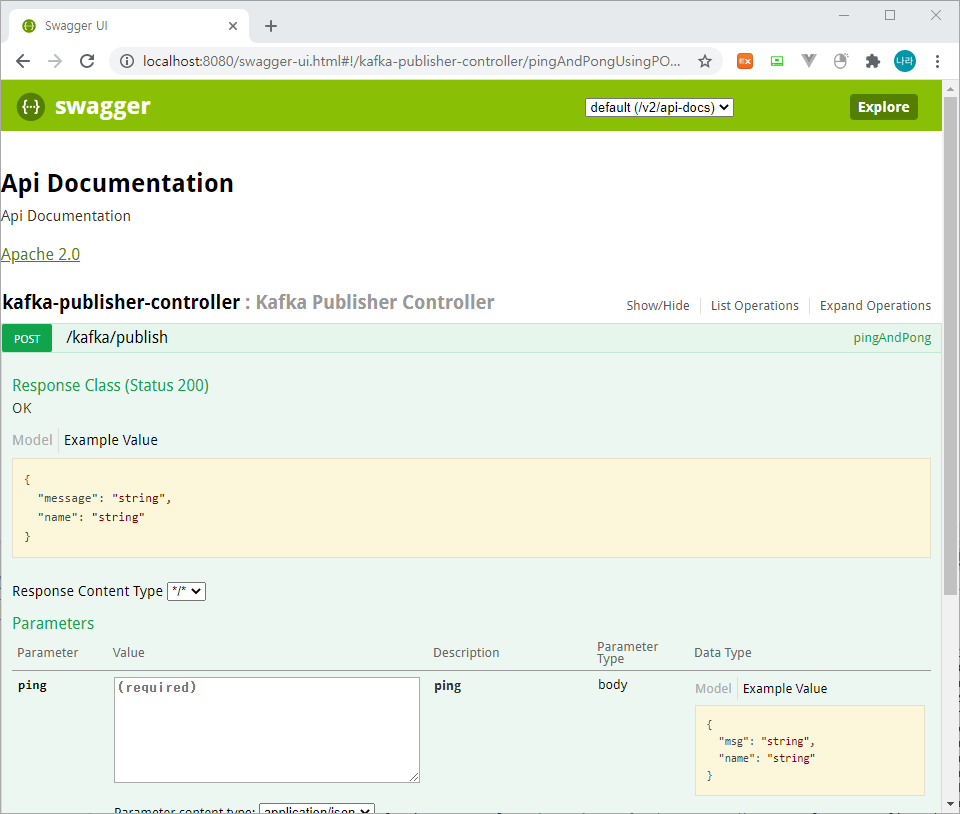Click the response example JSON box
This screenshot has width=960, height=814.
click(471, 508)
